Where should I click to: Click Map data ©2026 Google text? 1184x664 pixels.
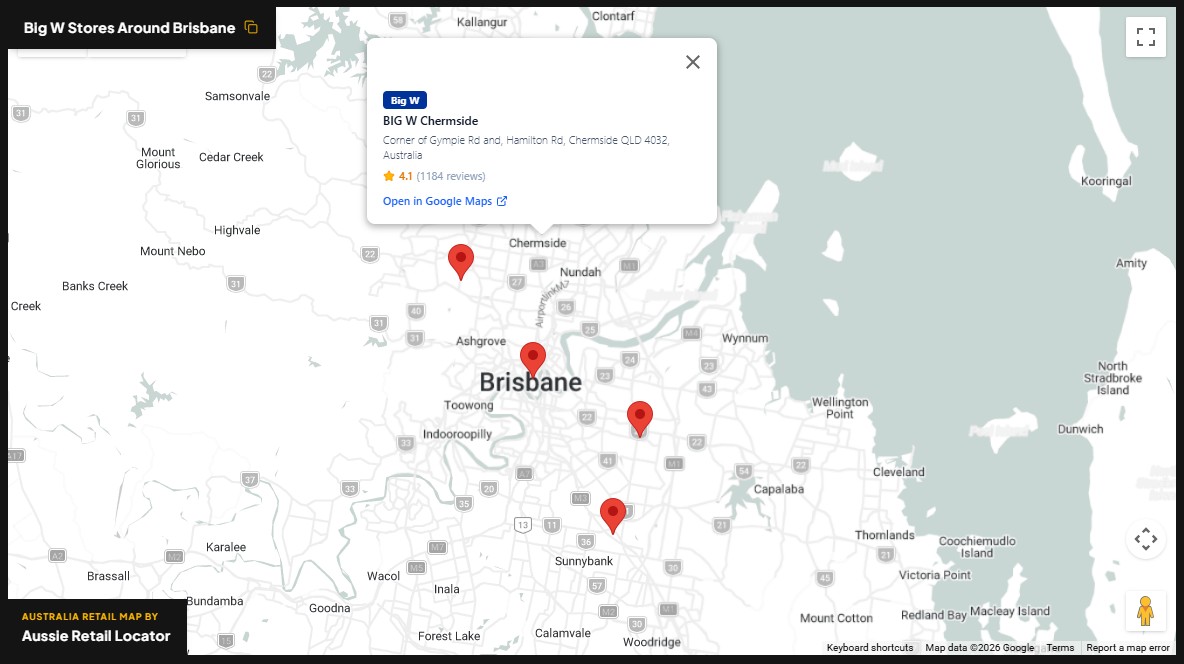979,647
